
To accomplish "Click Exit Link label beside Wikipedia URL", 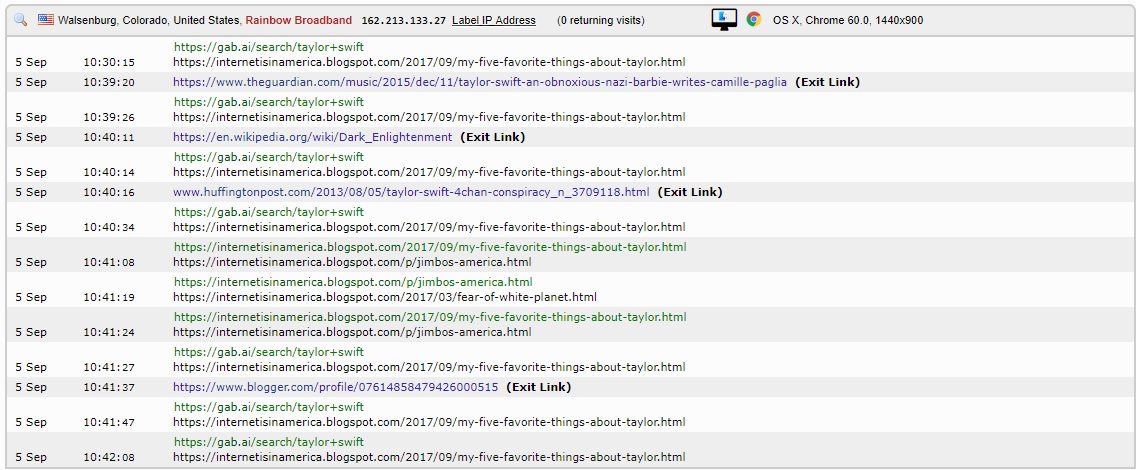I will tap(493, 137).
